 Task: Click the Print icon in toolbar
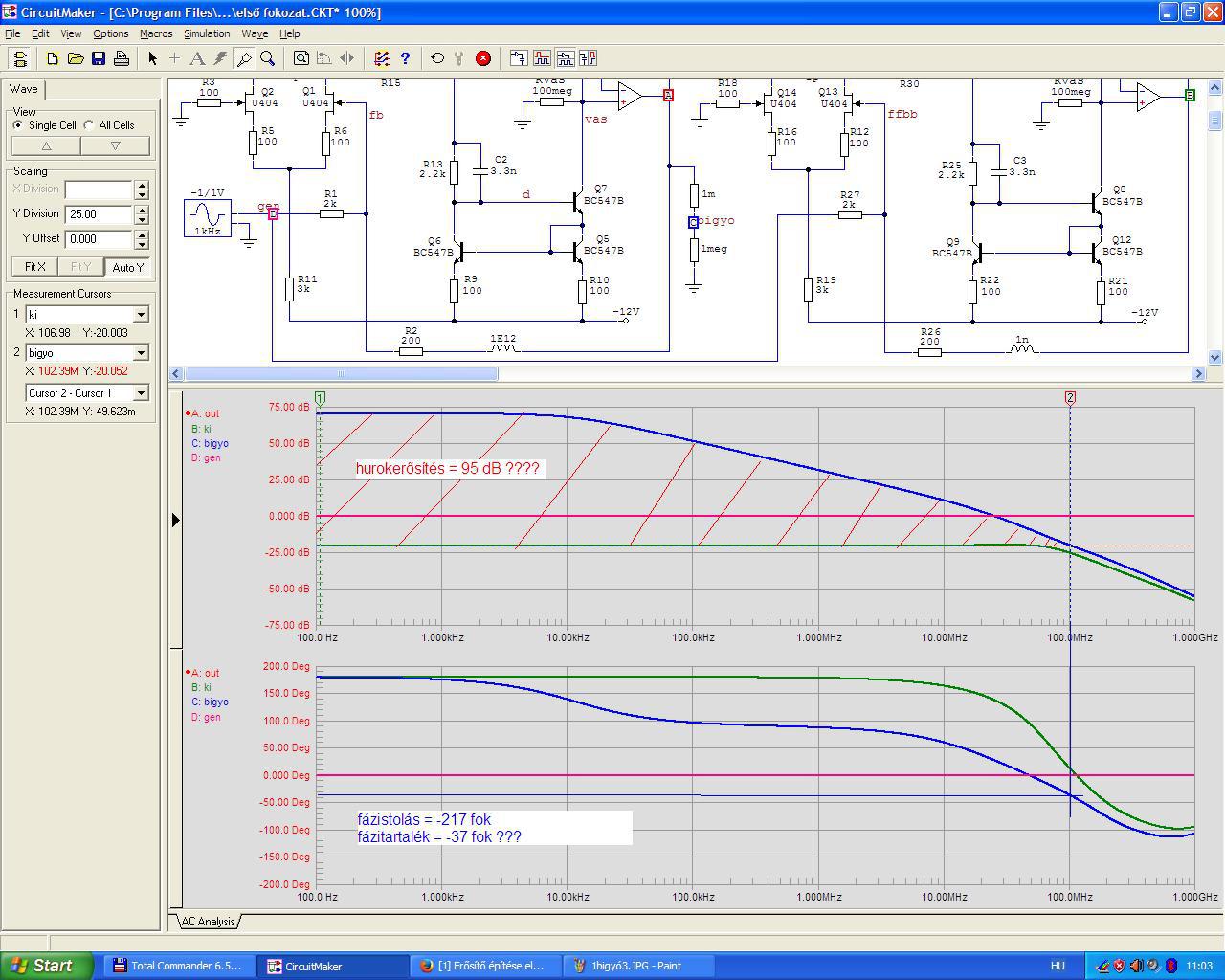[122, 58]
